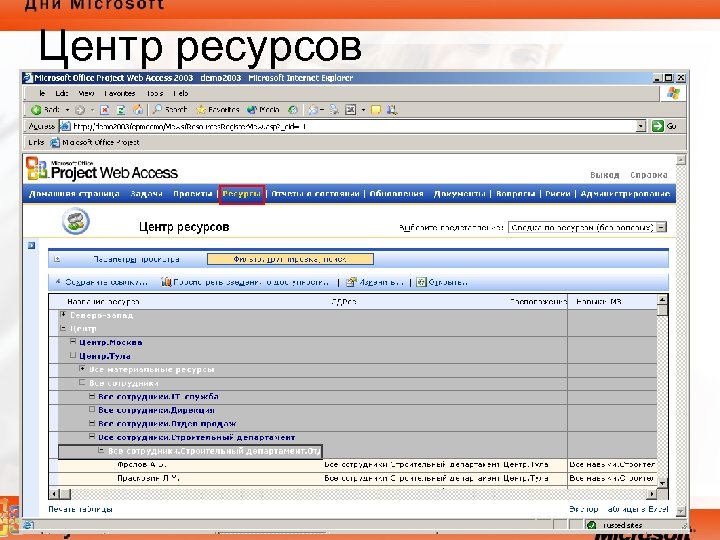720x540 pixels.
Task: Click the Windows flag logo in IE
Action: tap(673, 94)
